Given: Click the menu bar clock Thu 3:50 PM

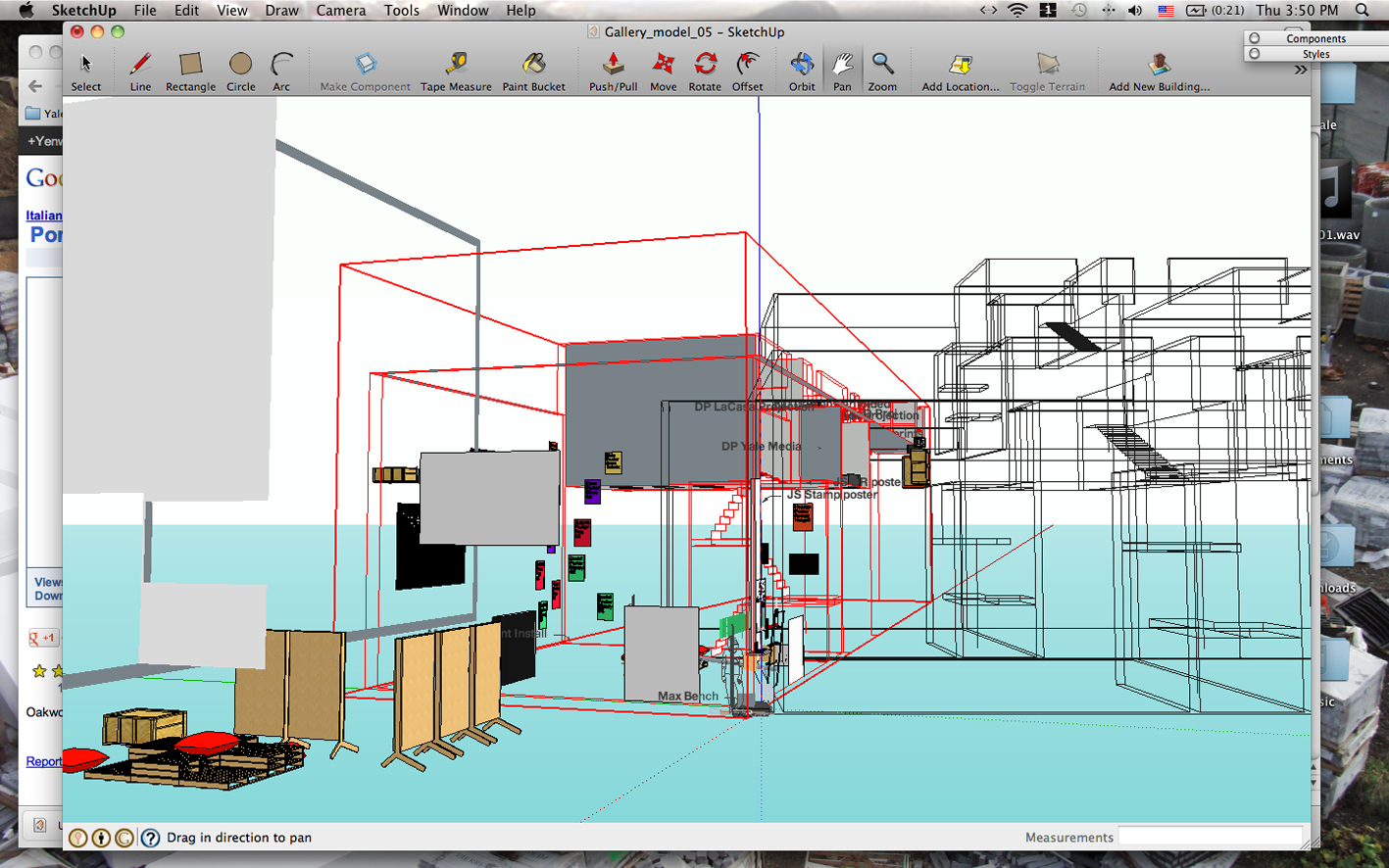Looking at the screenshot, I should 1297,10.
